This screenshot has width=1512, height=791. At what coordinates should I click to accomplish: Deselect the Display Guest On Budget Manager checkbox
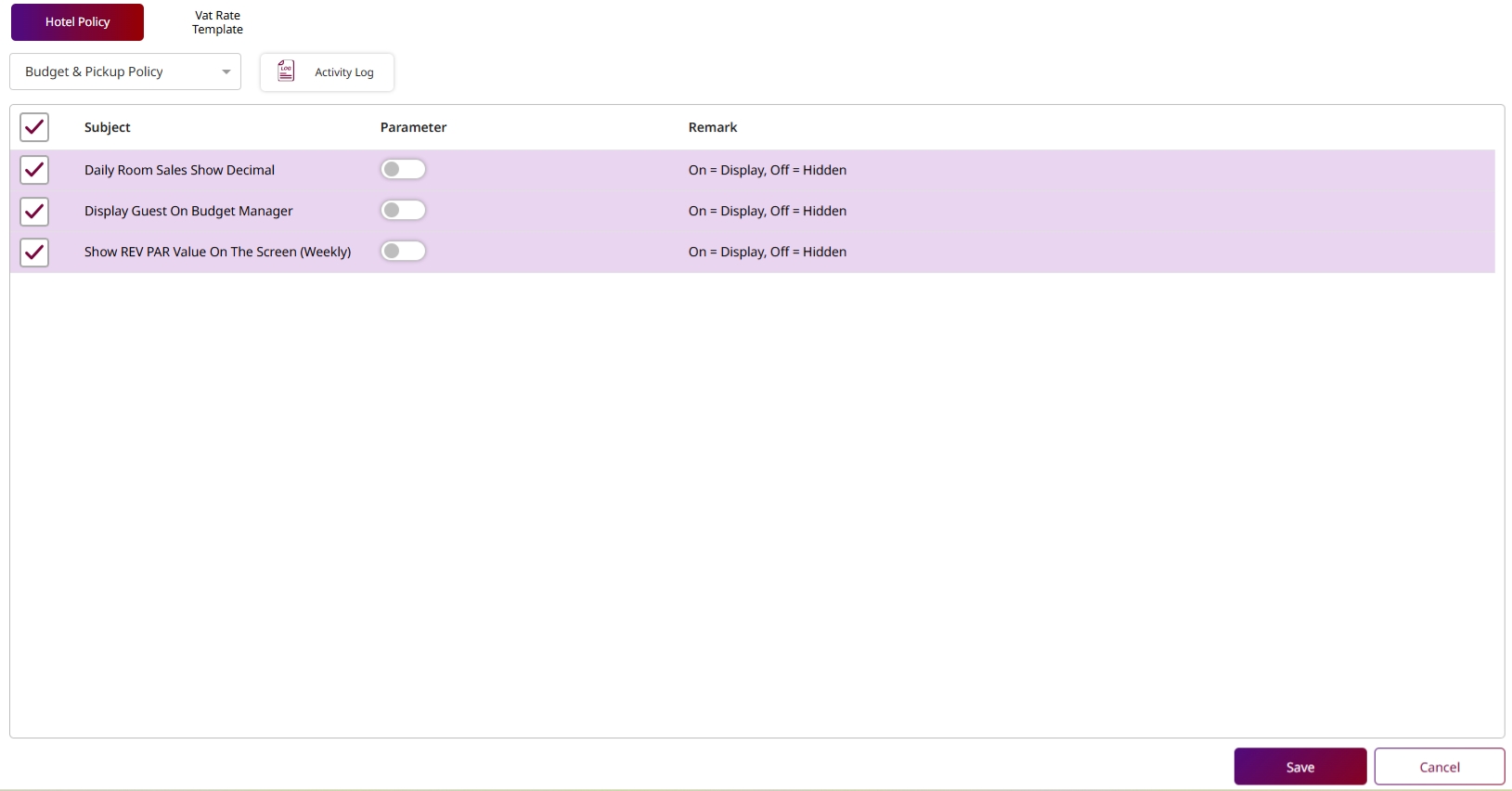click(x=34, y=211)
